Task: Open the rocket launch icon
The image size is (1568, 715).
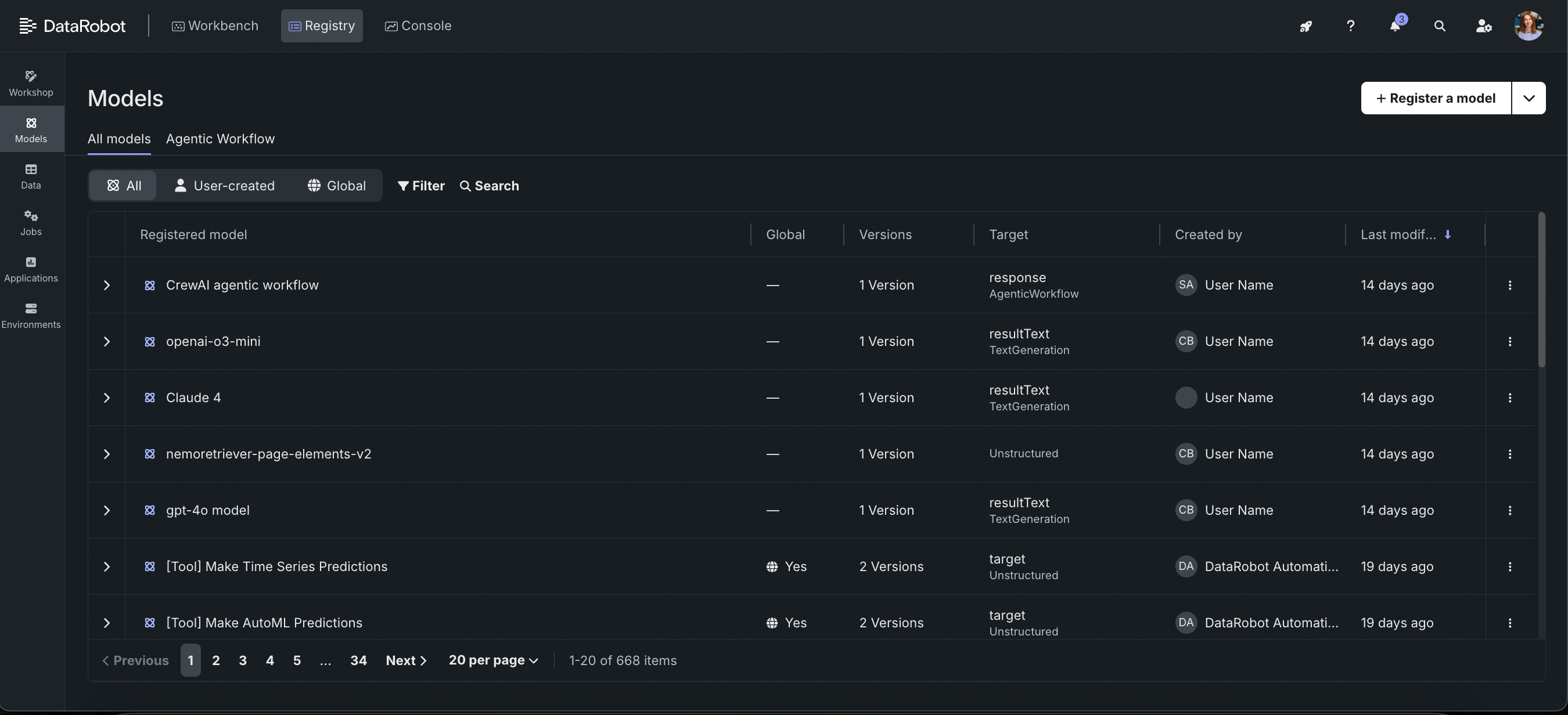Action: [x=1306, y=26]
